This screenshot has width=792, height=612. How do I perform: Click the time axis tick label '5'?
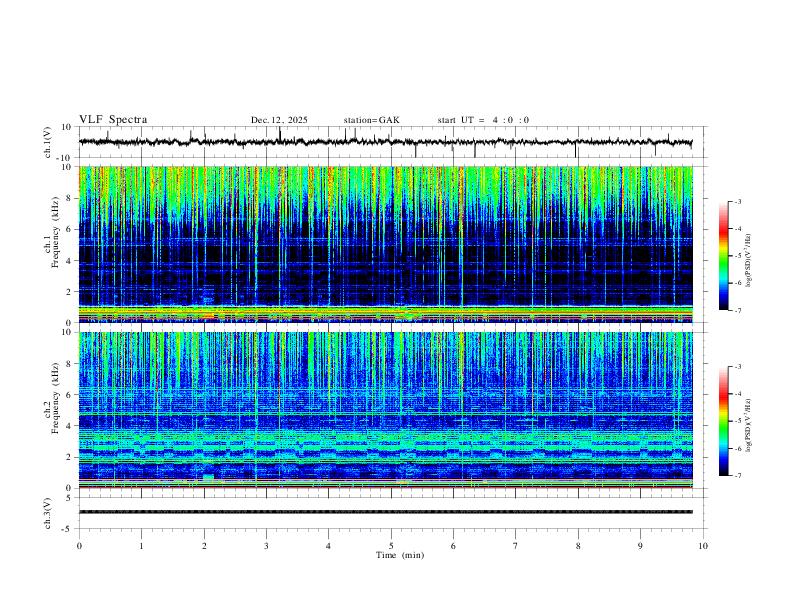pyautogui.click(x=391, y=546)
